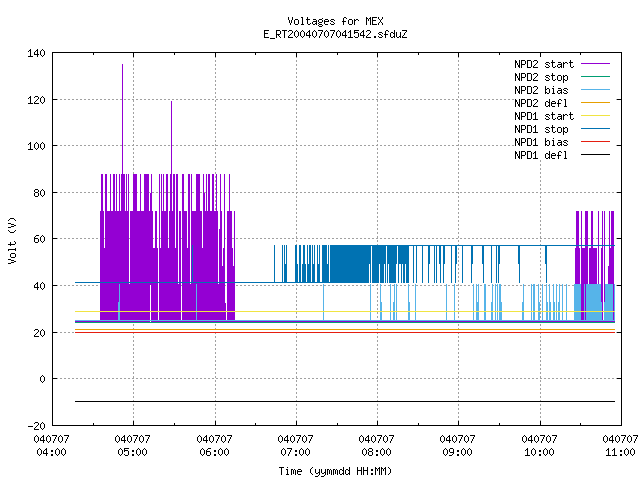The height and width of the screenshot is (480, 640).
Task: Click the 'Time (yymmdd HH:MM)' x-axis title
Action: pos(335,471)
